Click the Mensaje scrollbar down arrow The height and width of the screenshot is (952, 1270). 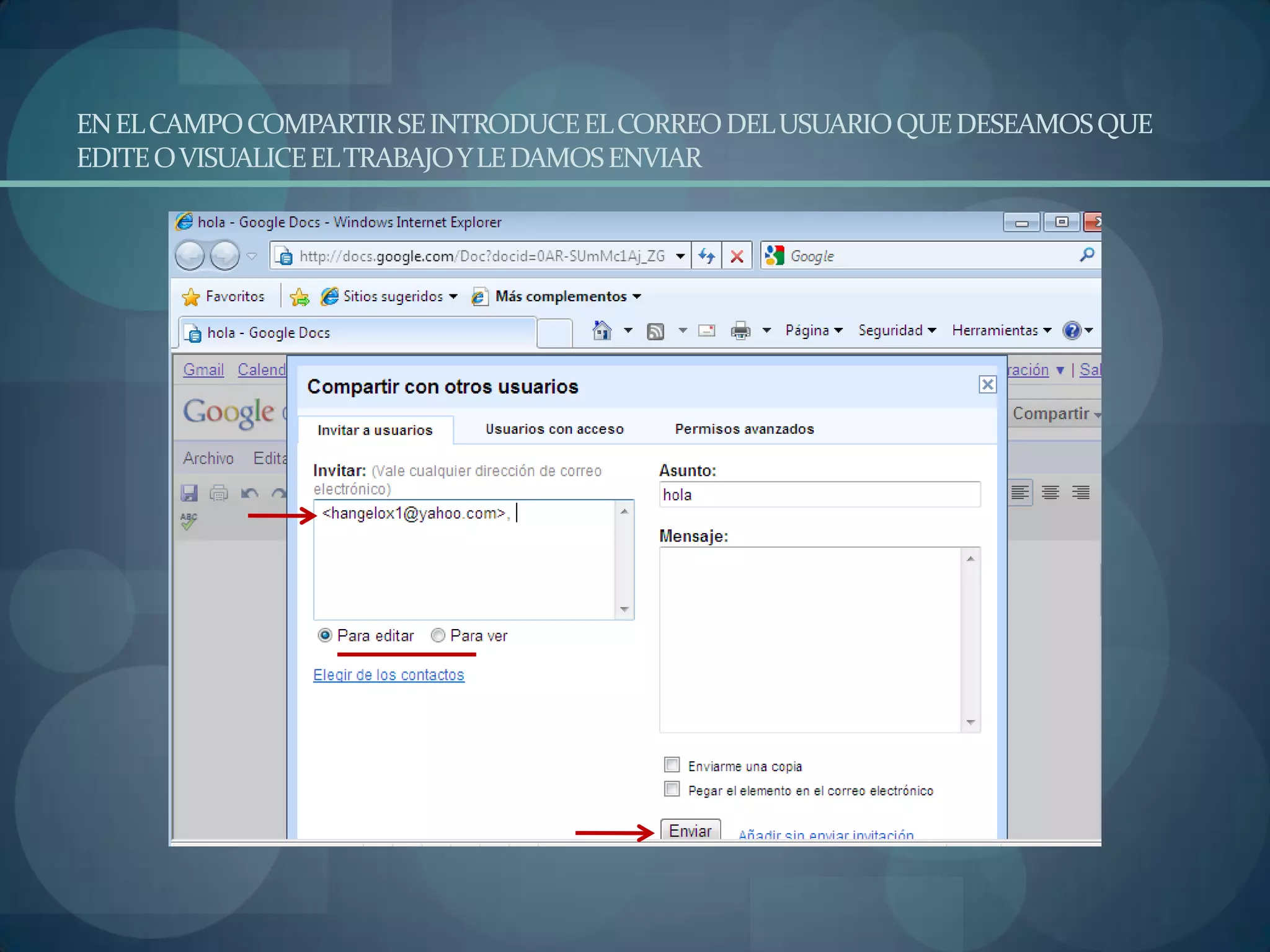(970, 722)
